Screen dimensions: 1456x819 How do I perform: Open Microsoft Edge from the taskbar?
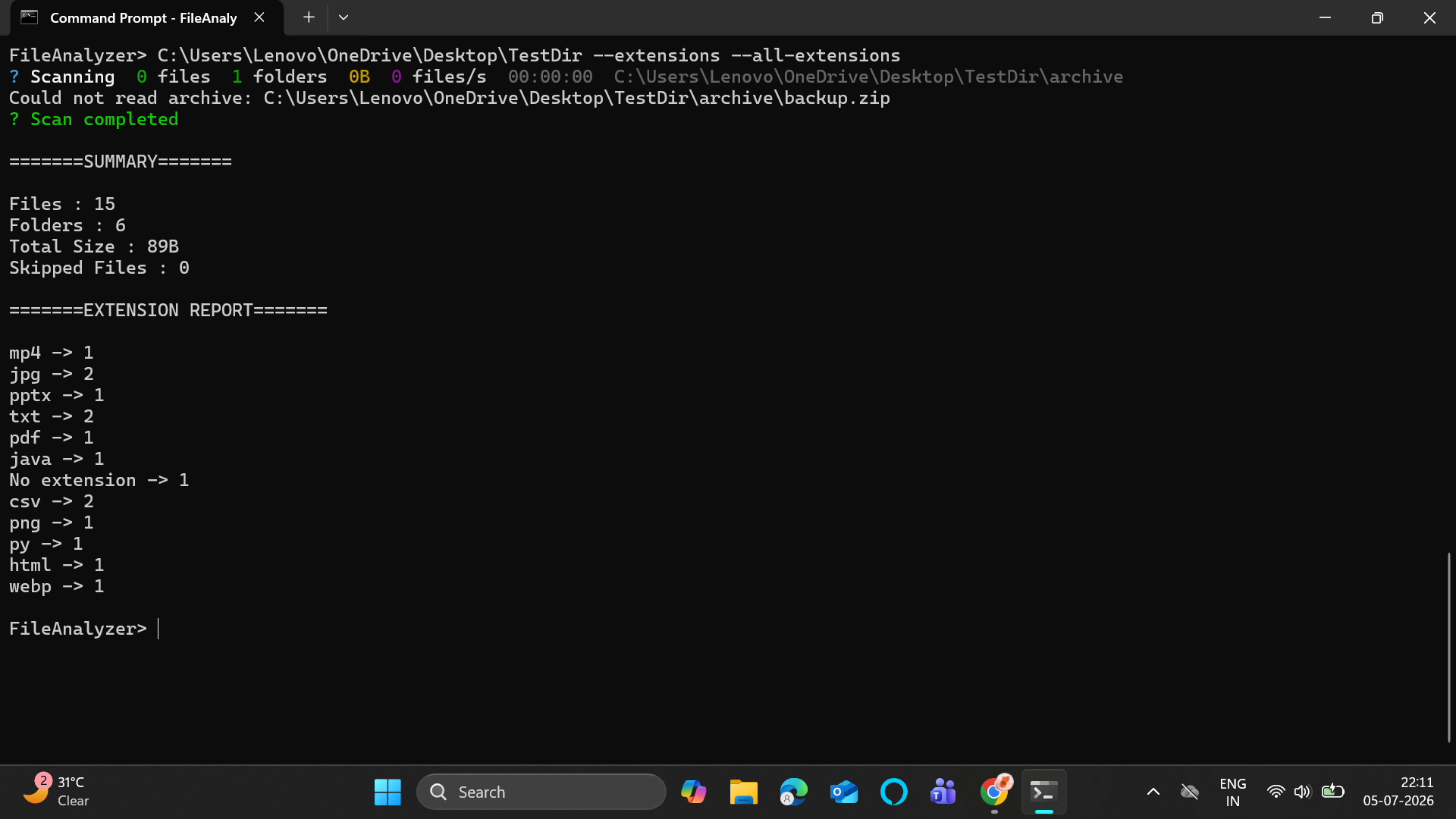pyautogui.click(x=793, y=792)
